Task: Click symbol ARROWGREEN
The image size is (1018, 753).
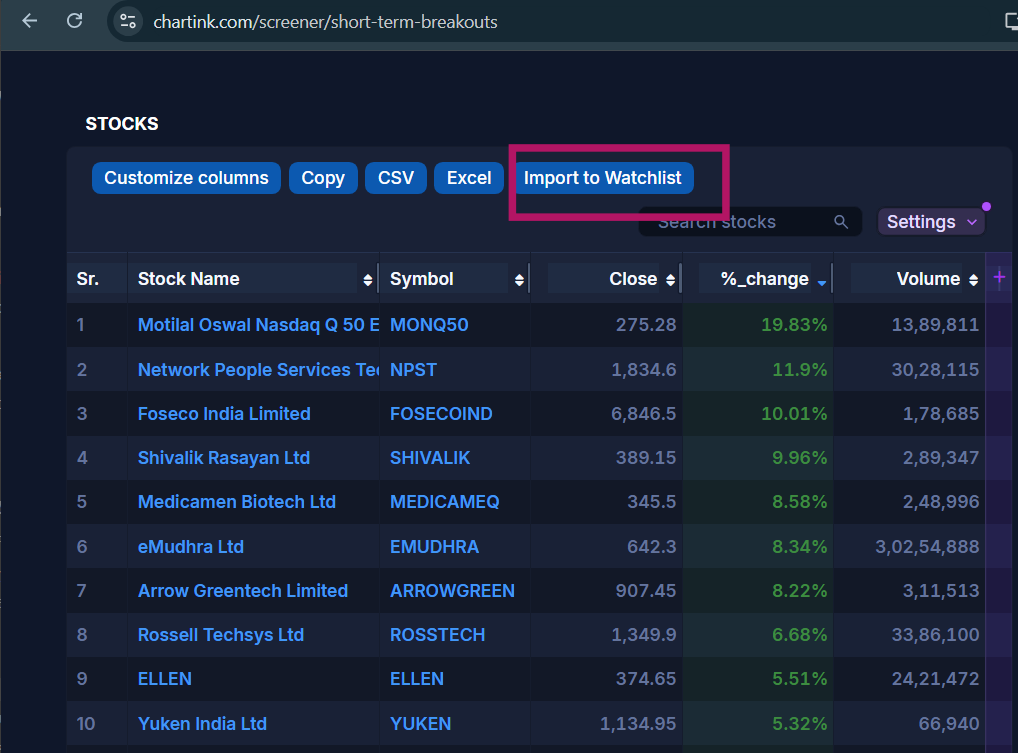Action: (x=453, y=591)
